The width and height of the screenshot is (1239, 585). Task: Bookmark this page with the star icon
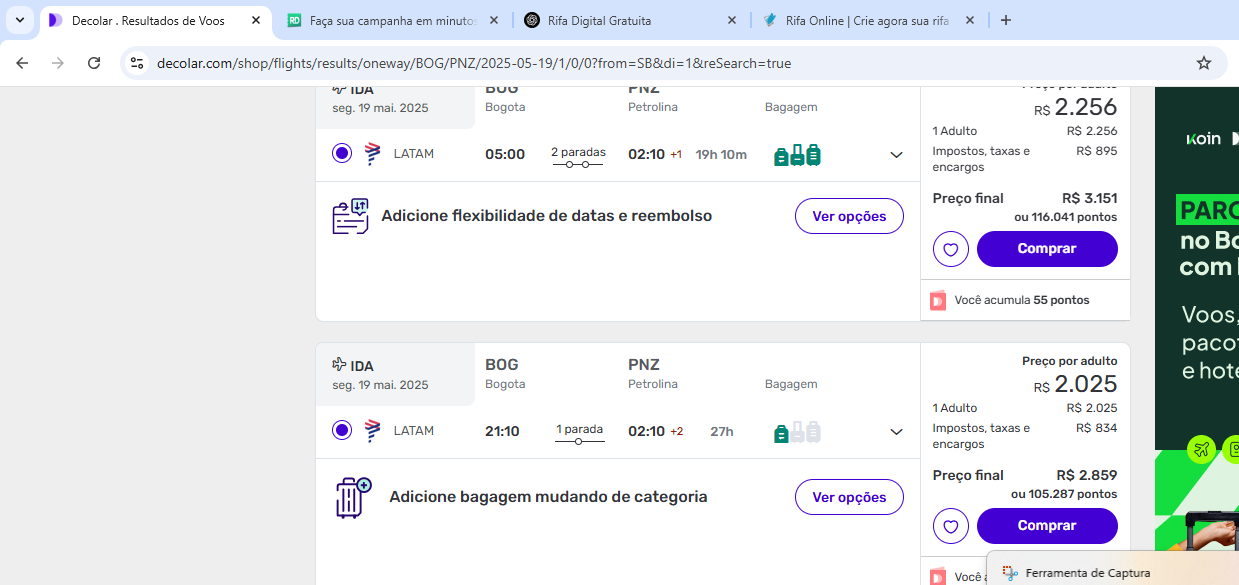(x=1203, y=63)
